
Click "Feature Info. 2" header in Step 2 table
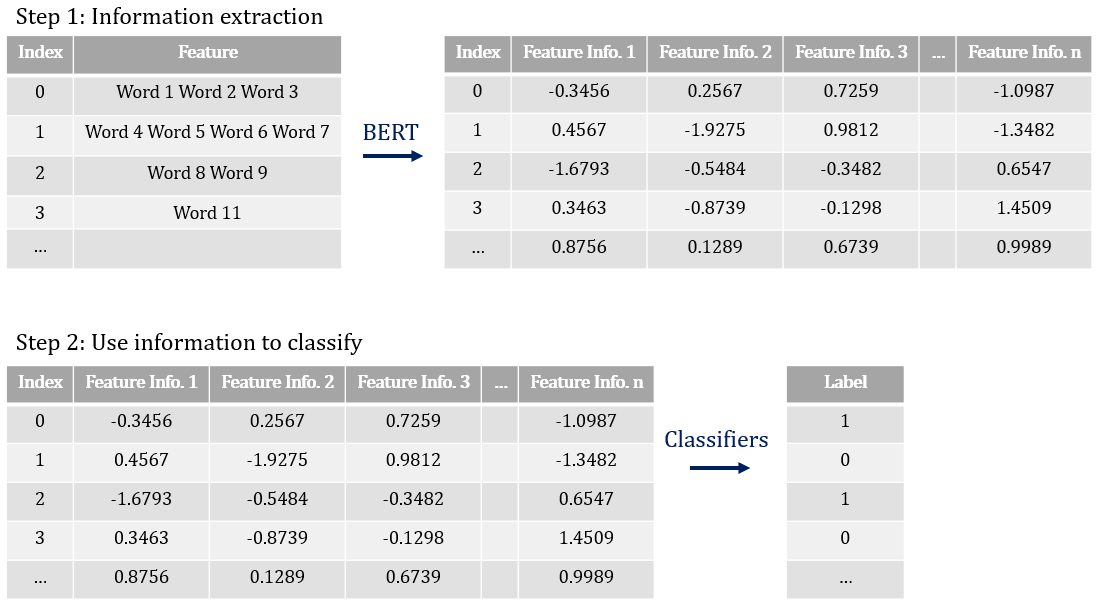[277, 382]
